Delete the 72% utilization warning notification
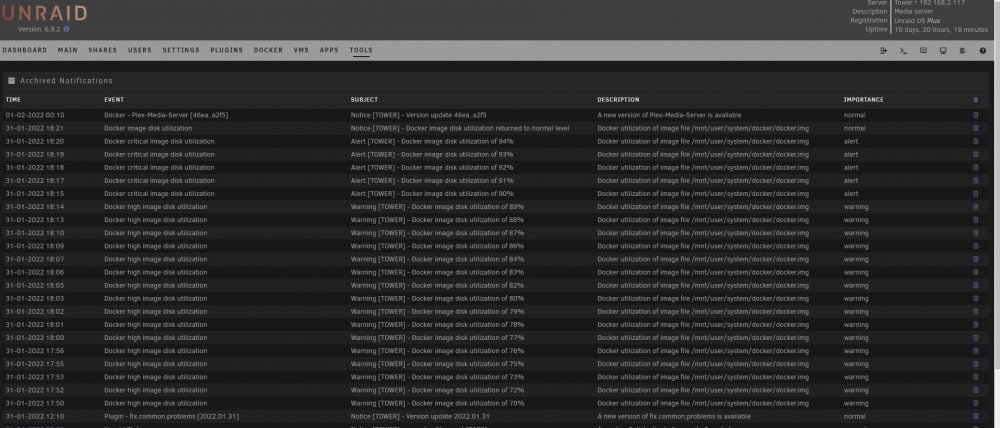 tap(975, 390)
